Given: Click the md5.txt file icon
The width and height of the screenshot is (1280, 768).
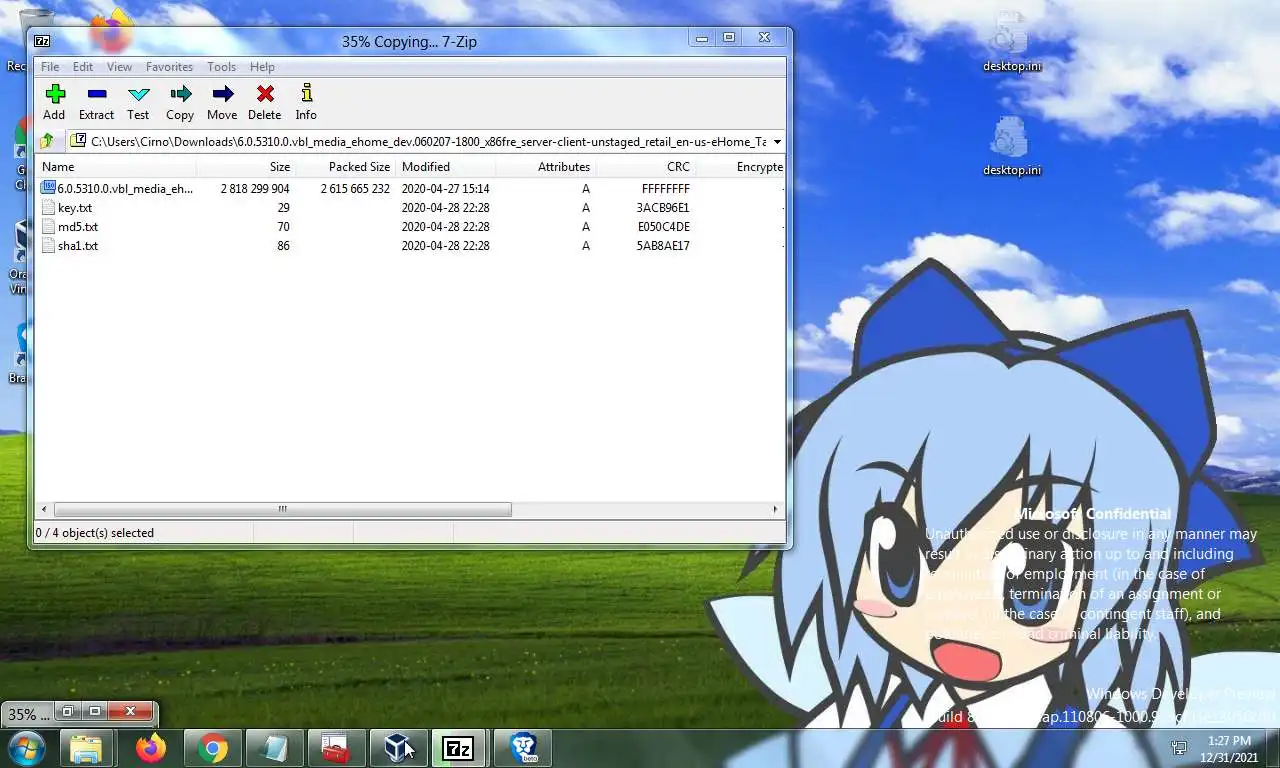Looking at the screenshot, I should tap(48, 226).
